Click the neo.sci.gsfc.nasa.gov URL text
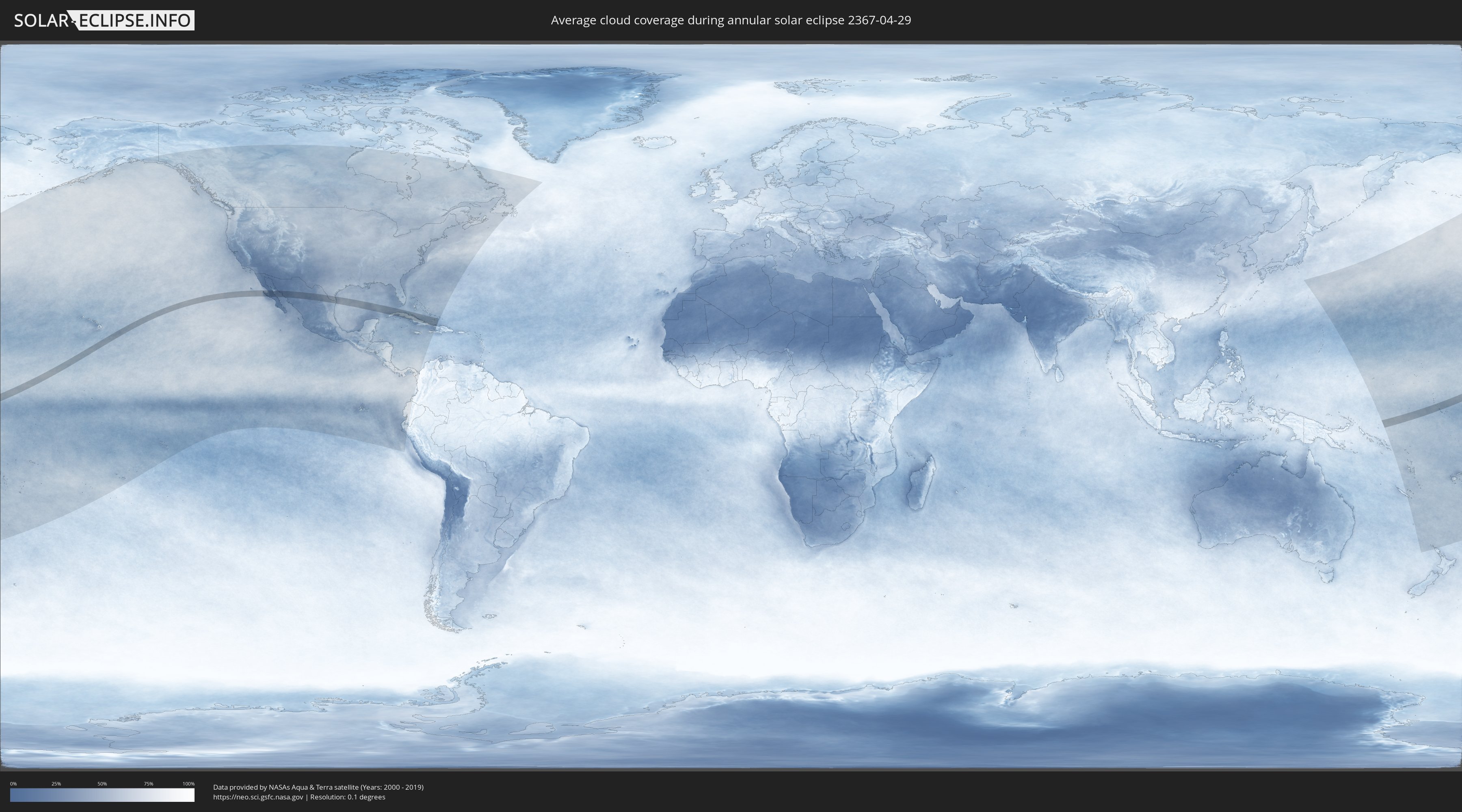The image size is (1462, 812). click(258, 797)
